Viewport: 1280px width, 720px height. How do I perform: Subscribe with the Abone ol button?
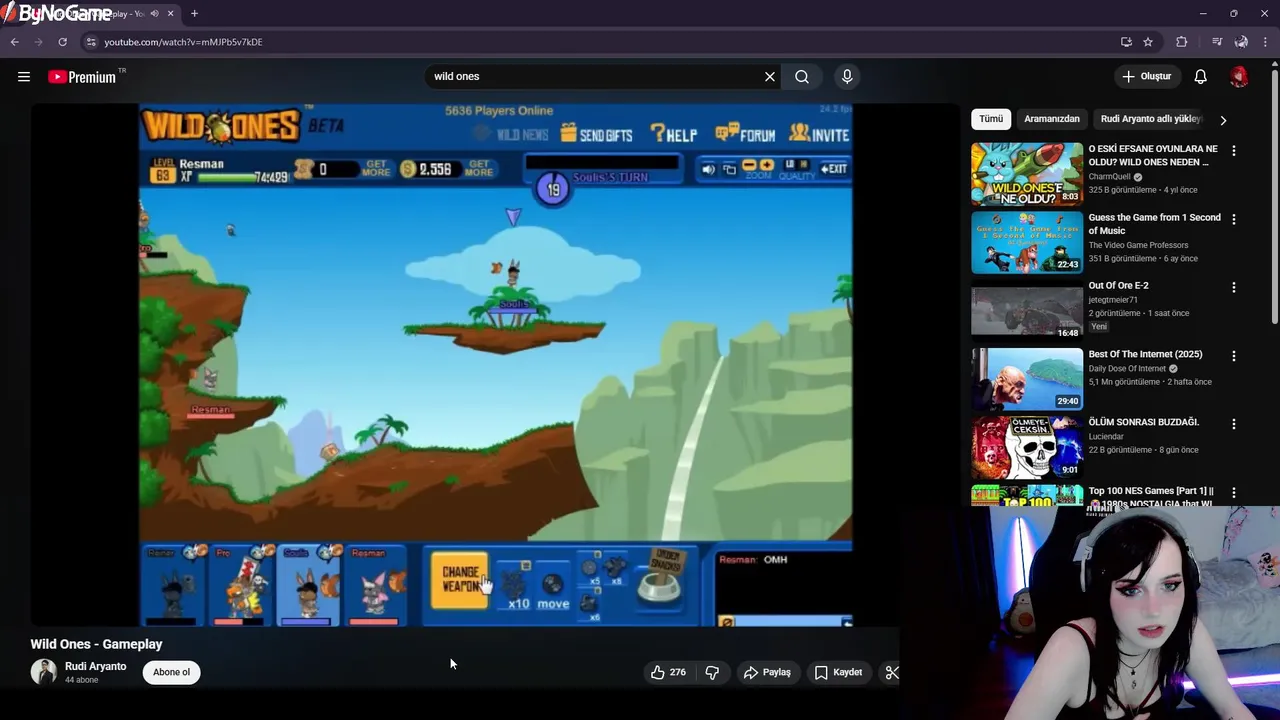pyautogui.click(x=171, y=672)
